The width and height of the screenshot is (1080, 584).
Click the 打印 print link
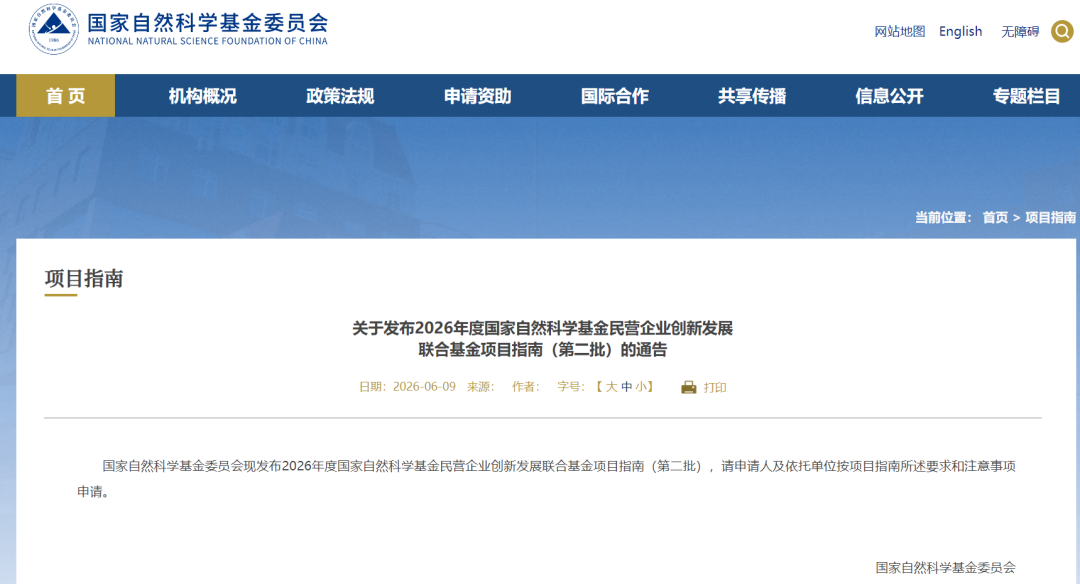[715, 388]
